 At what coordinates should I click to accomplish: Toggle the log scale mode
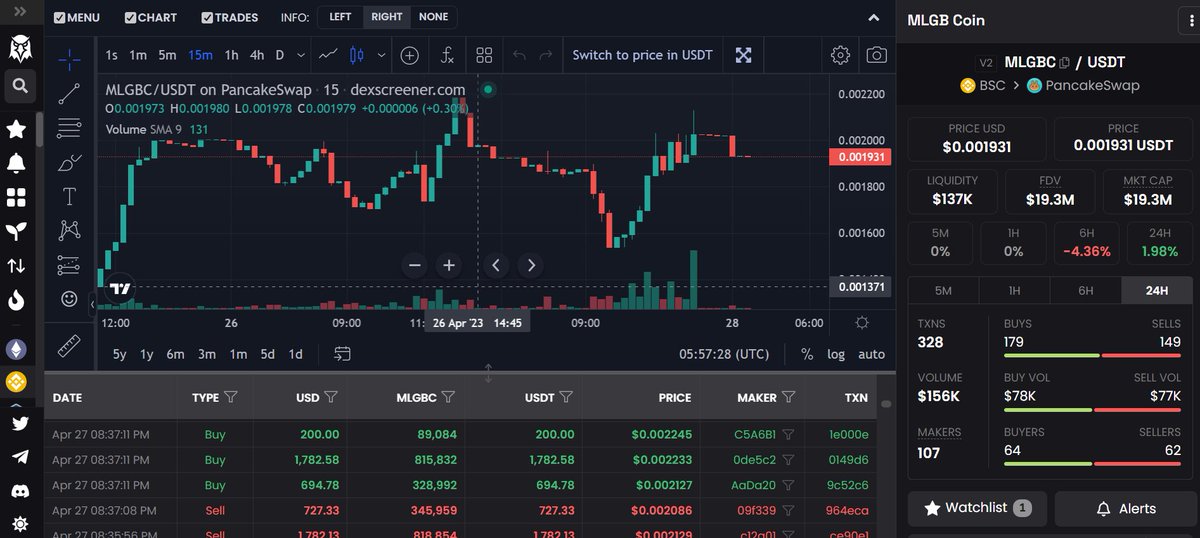pyautogui.click(x=836, y=354)
